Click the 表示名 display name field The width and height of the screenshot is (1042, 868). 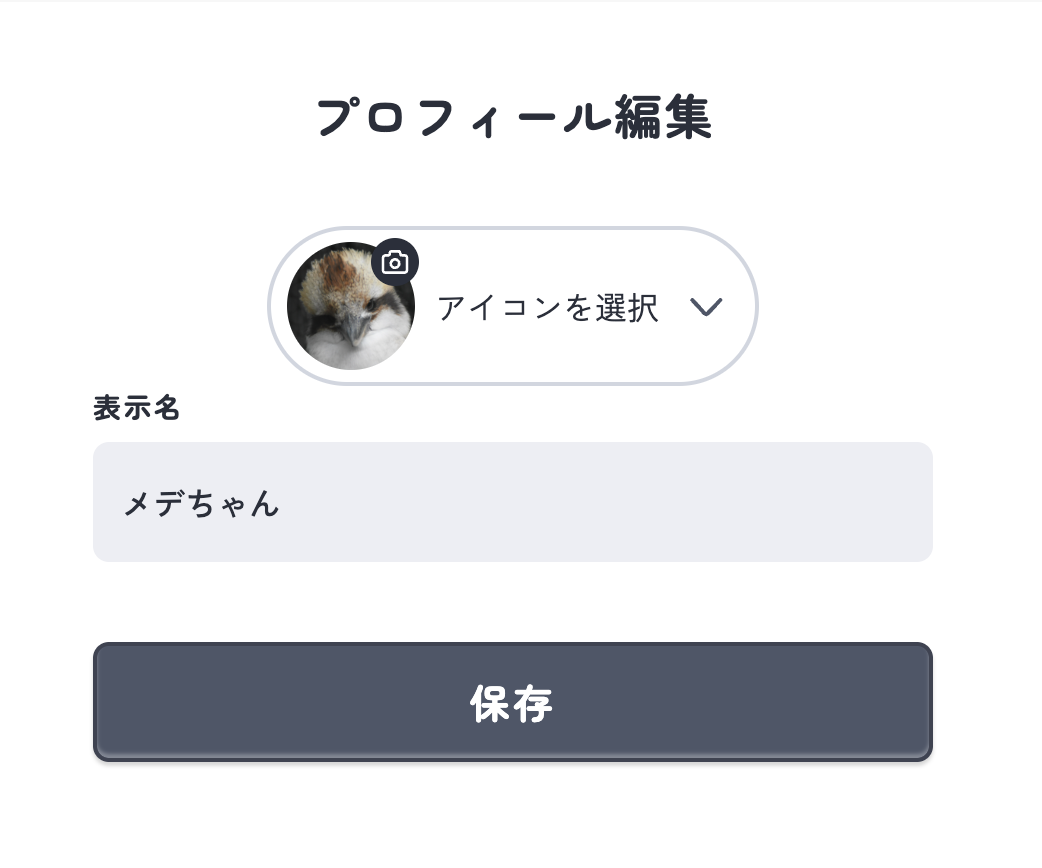click(x=512, y=502)
